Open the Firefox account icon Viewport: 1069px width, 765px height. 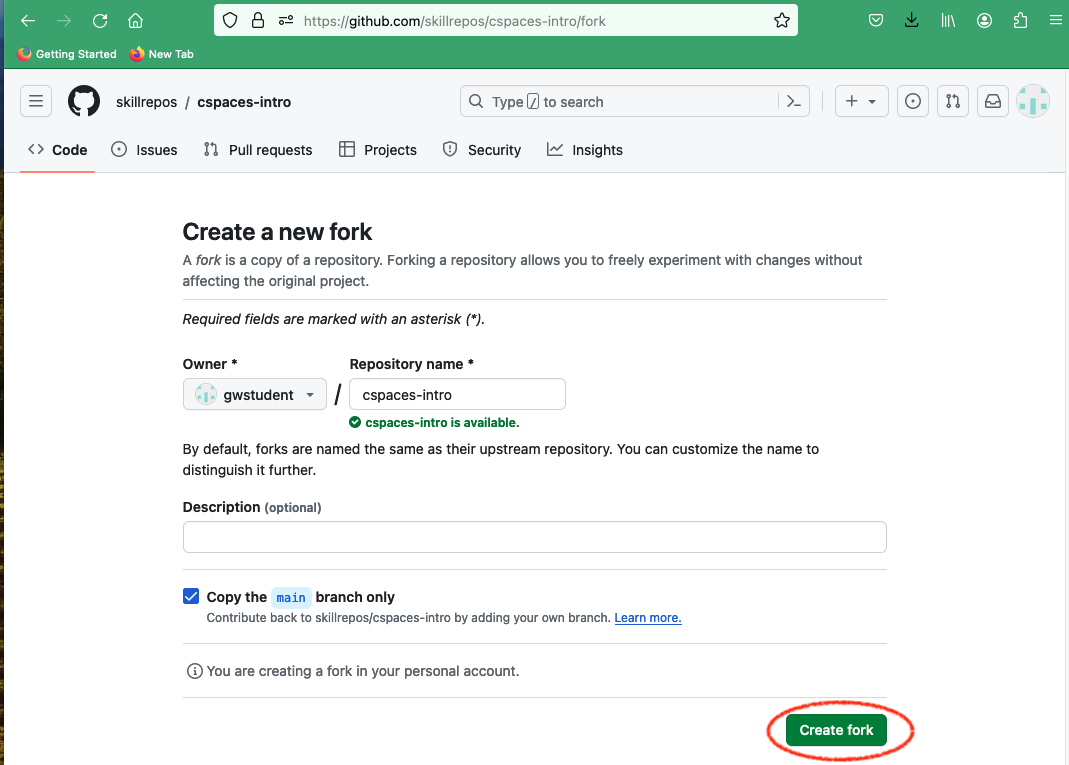pyautogui.click(x=984, y=20)
